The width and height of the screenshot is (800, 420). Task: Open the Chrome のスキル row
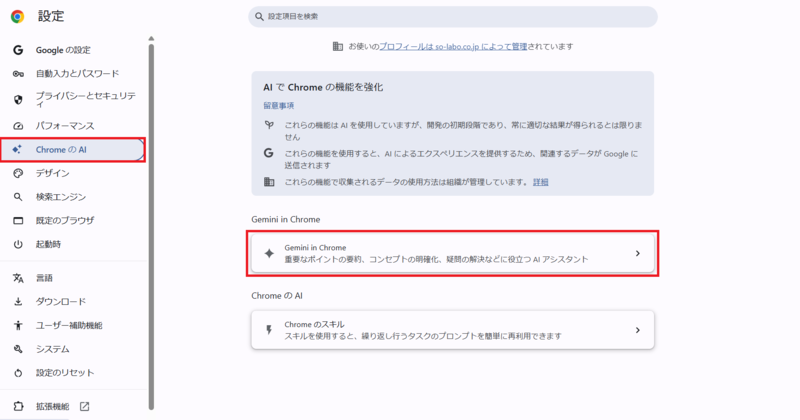point(453,330)
